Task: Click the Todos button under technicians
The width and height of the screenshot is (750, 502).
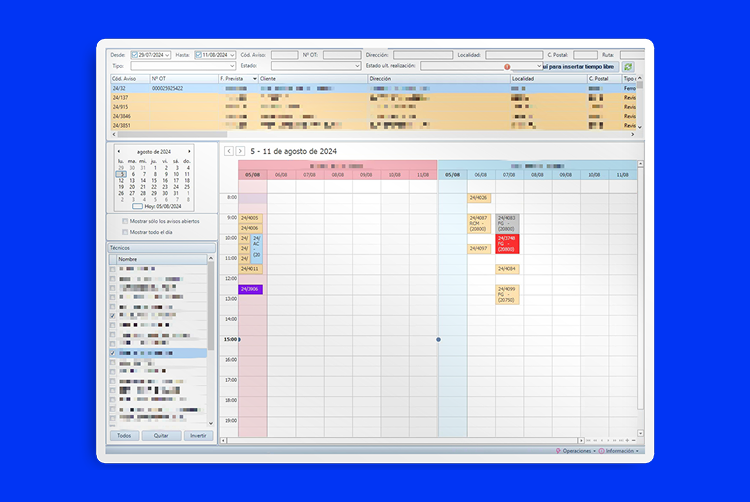Action: 124,436
